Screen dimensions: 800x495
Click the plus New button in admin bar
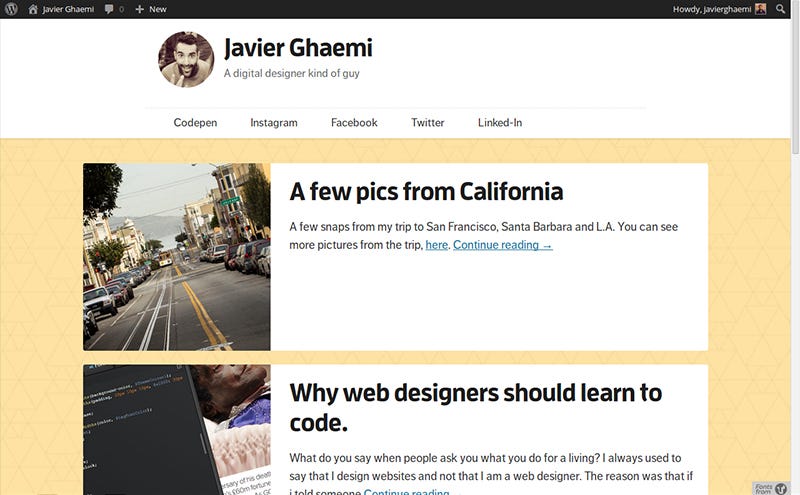[x=151, y=9]
